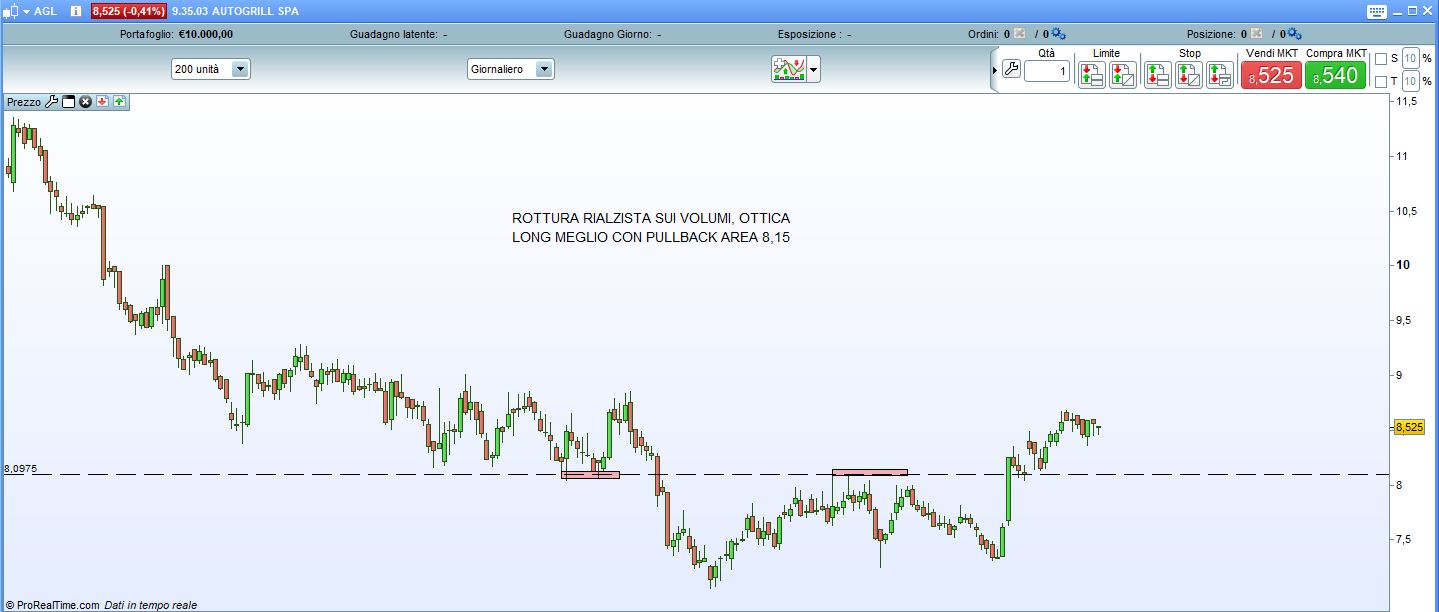The image size is (1439, 612).
Task: Click the second Limite order icon
Action: tap(1122, 75)
